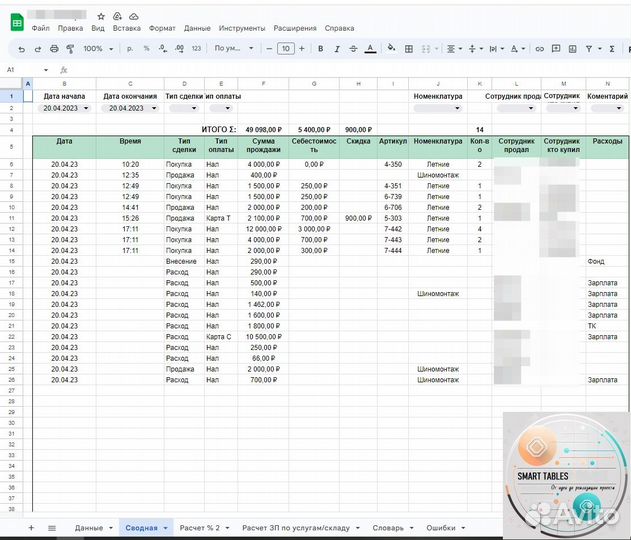The width and height of the screenshot is (631, 540).
Task: Open the 123 number formats menu
Action: pos(196,49)
